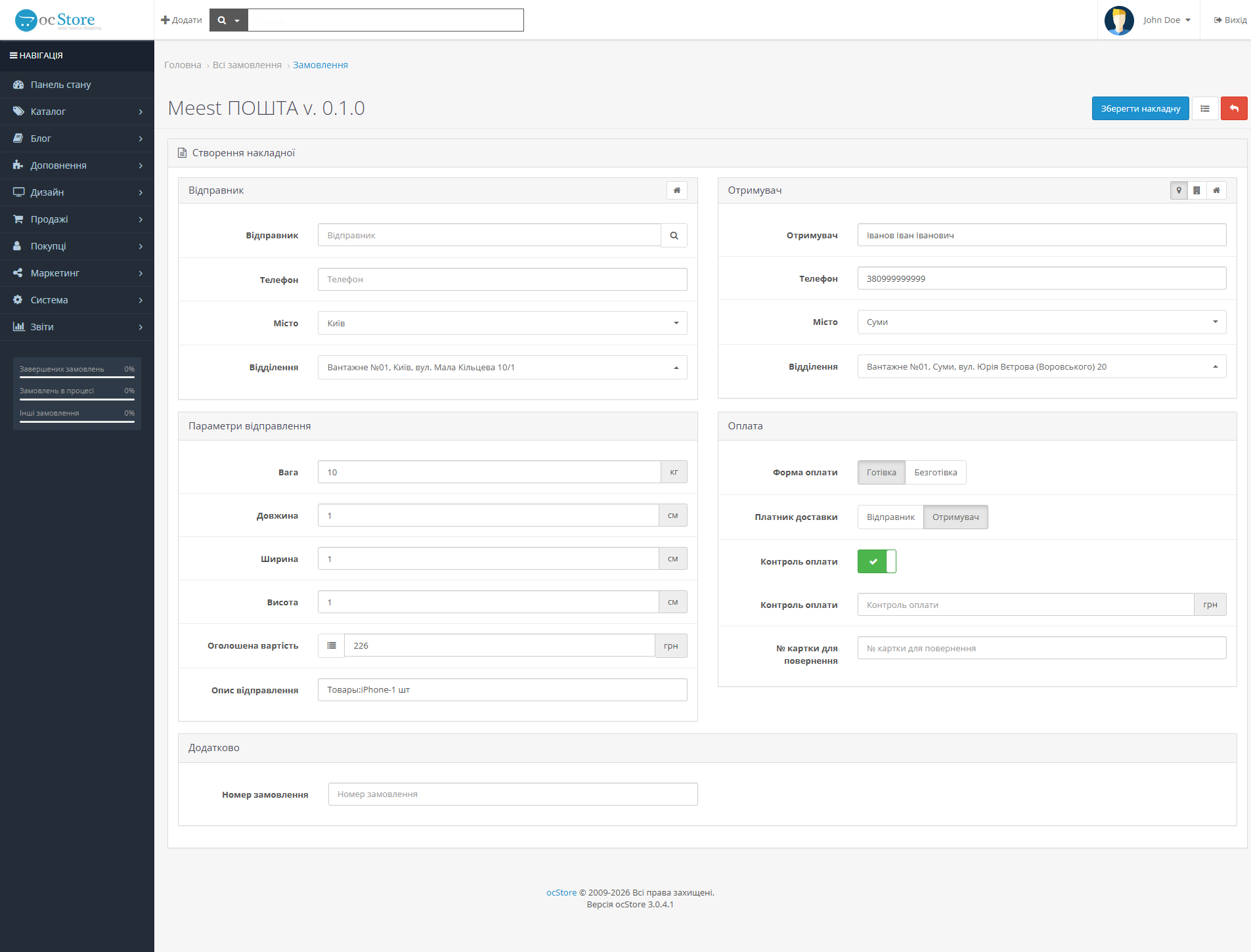Click the recipient Телефон field

tap(1042, 279)
